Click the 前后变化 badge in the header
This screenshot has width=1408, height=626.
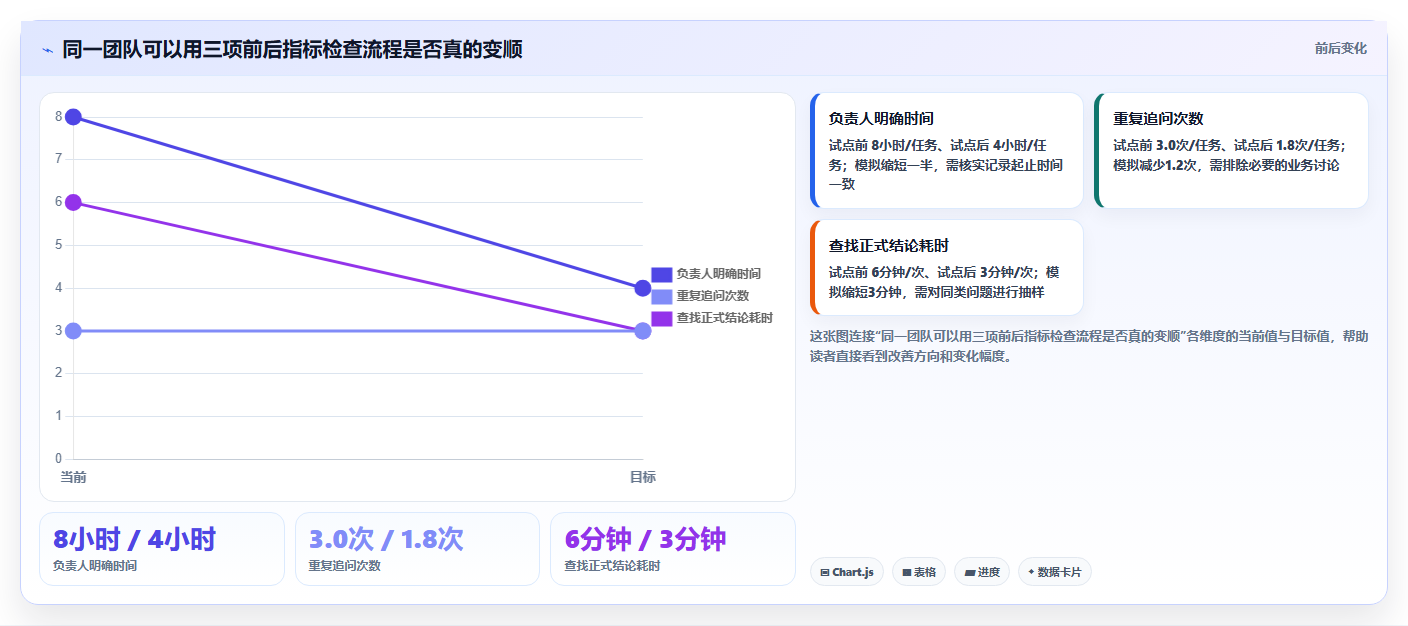click(1340, 49)
